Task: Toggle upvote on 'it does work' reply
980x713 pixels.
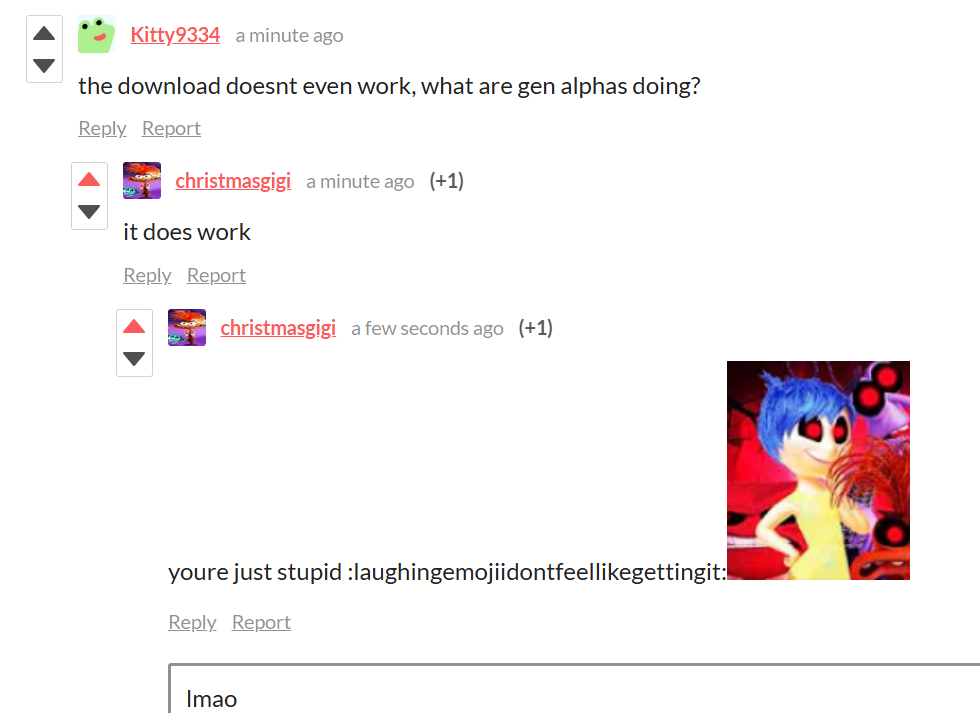Action: pyautogui.click(x=89, y=180)
